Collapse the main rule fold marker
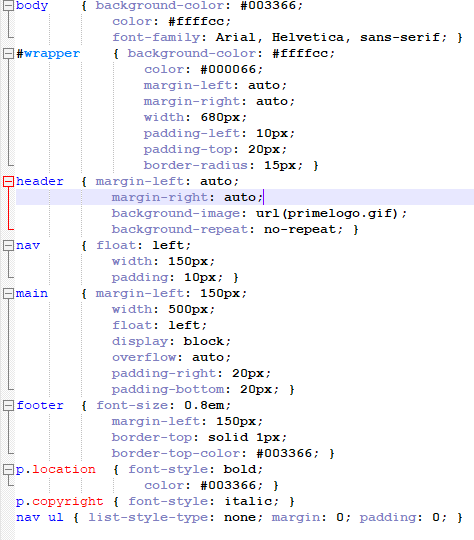 pyautogui.click(x=8, y=293)
